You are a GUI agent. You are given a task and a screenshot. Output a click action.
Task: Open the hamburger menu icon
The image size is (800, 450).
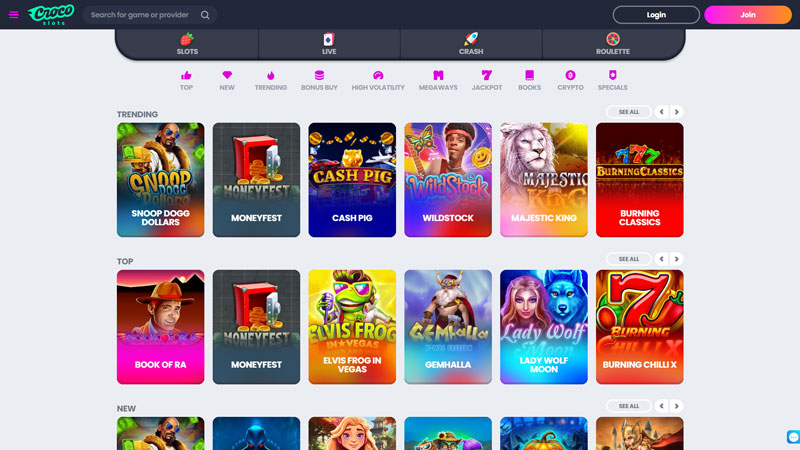click(14, 15)
